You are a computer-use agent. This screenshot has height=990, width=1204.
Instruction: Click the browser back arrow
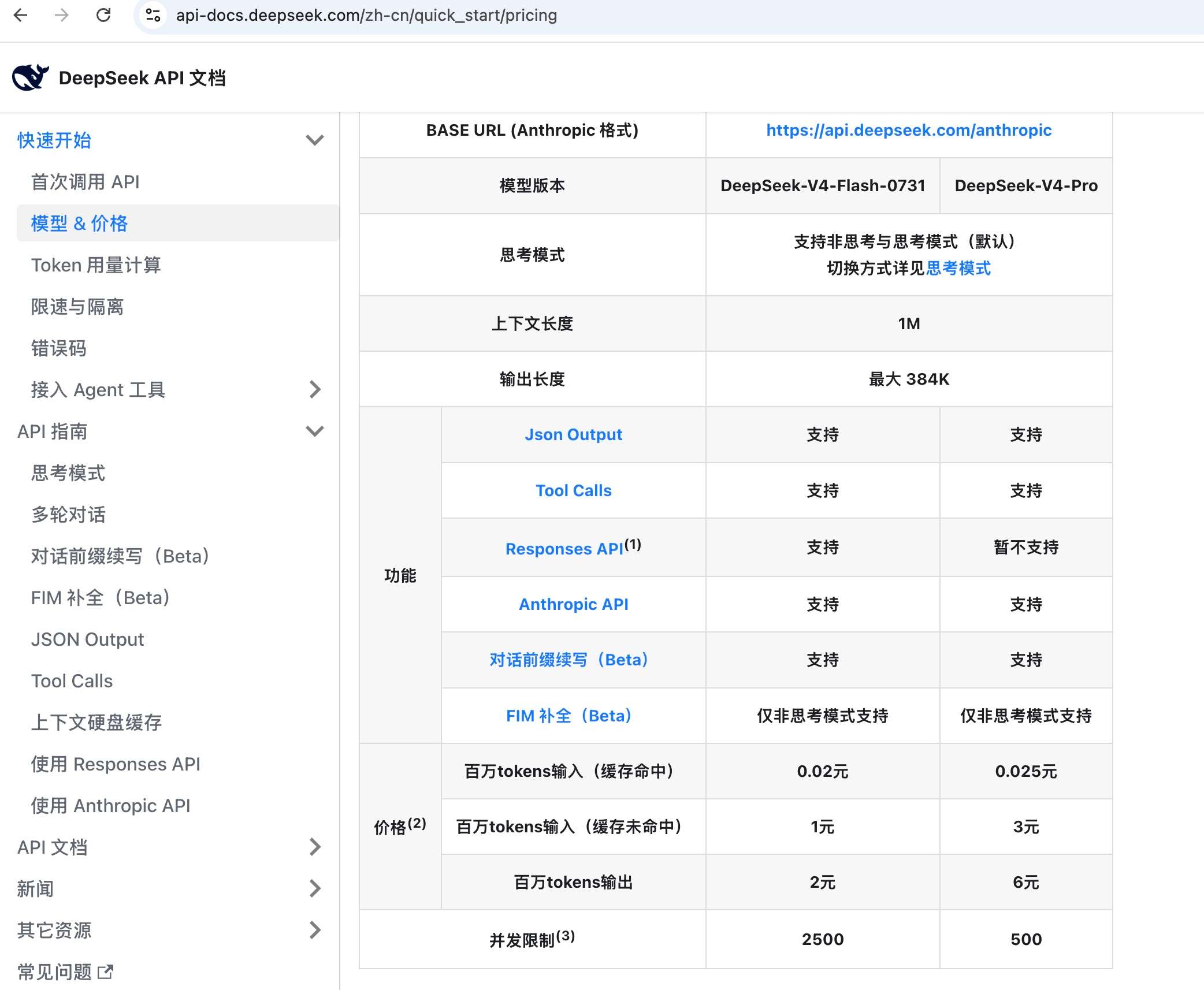pyautogui.click(x=21, y=15)
